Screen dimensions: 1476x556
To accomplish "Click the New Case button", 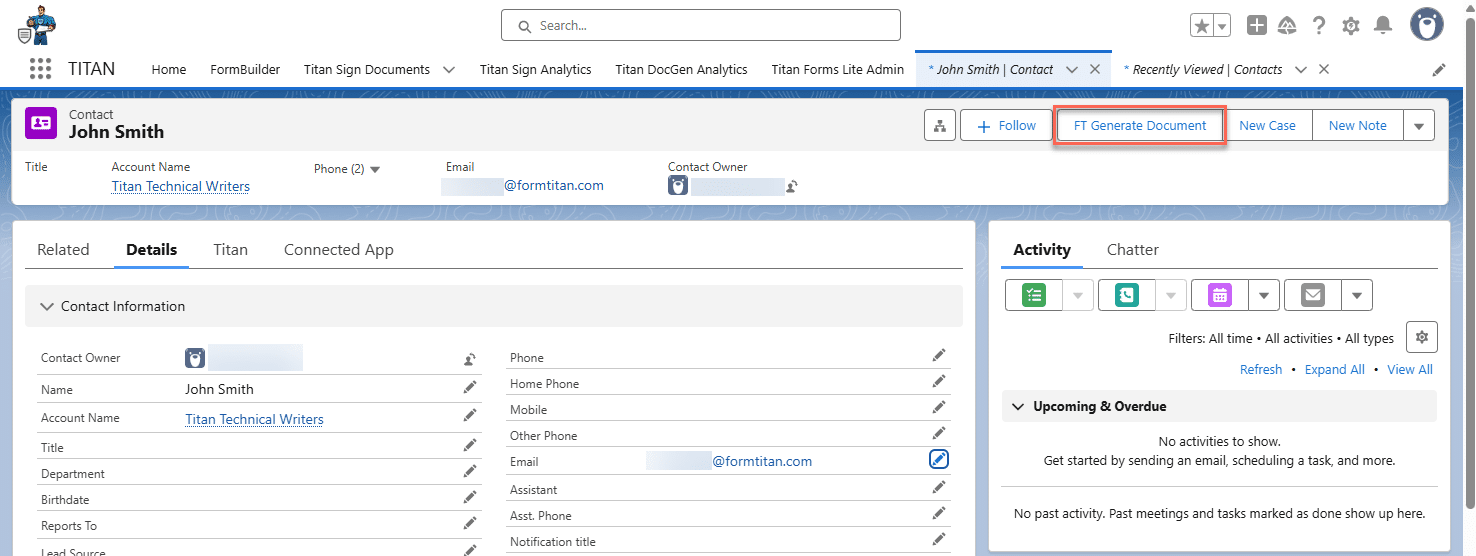I will (1267, 126).
